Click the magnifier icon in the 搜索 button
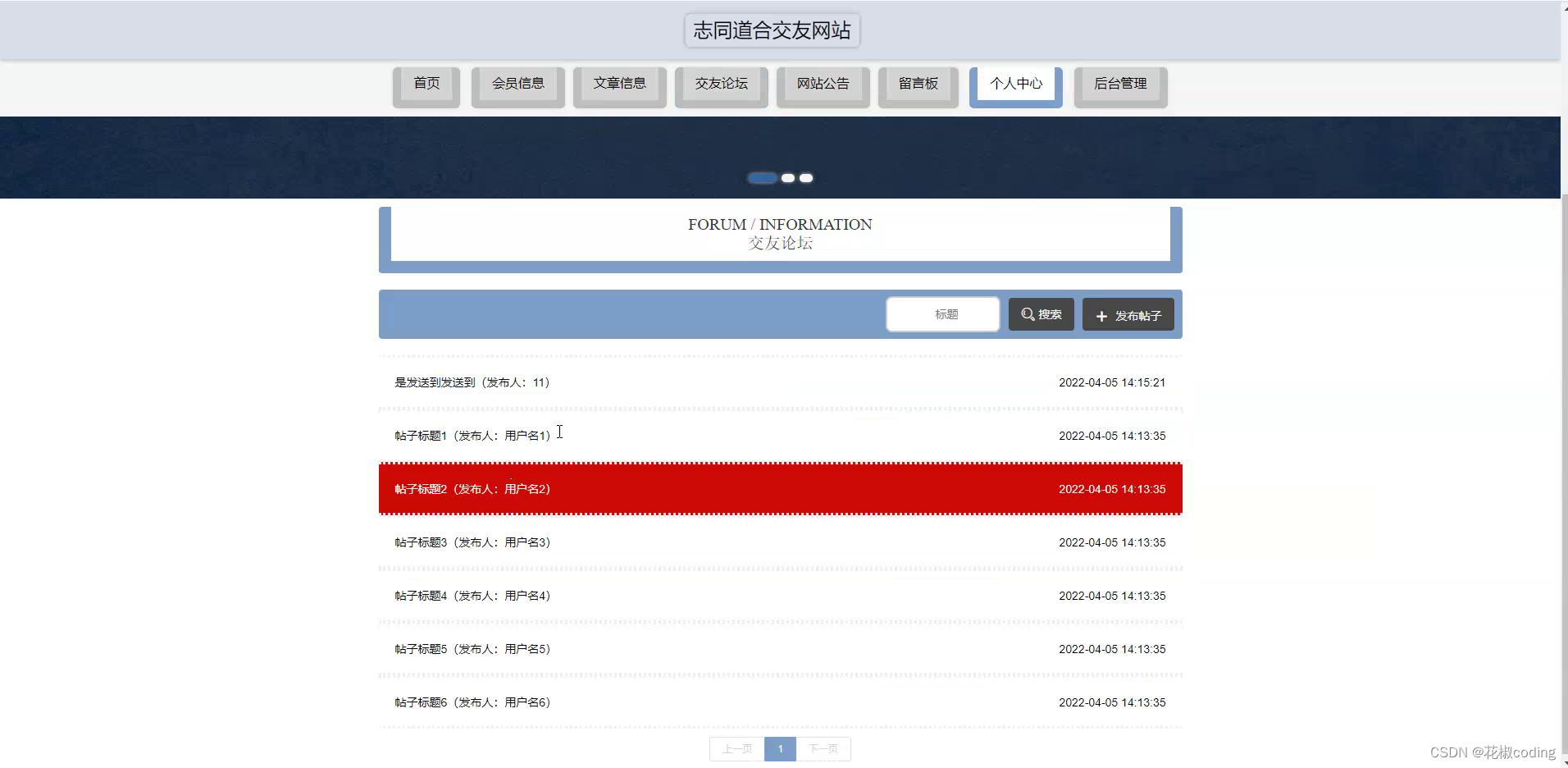 1028,314
